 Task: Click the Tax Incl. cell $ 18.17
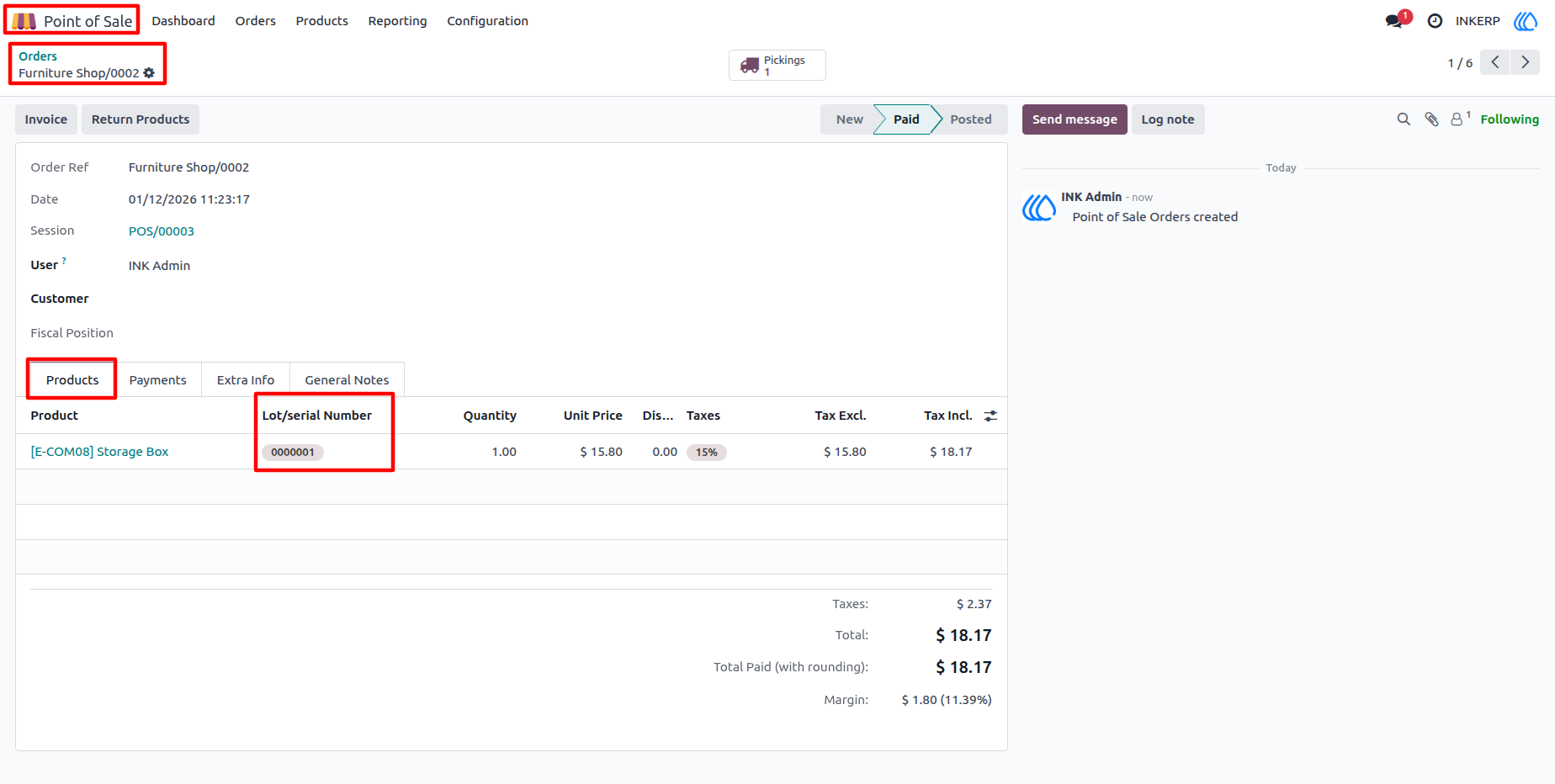[x=951, y=452]
